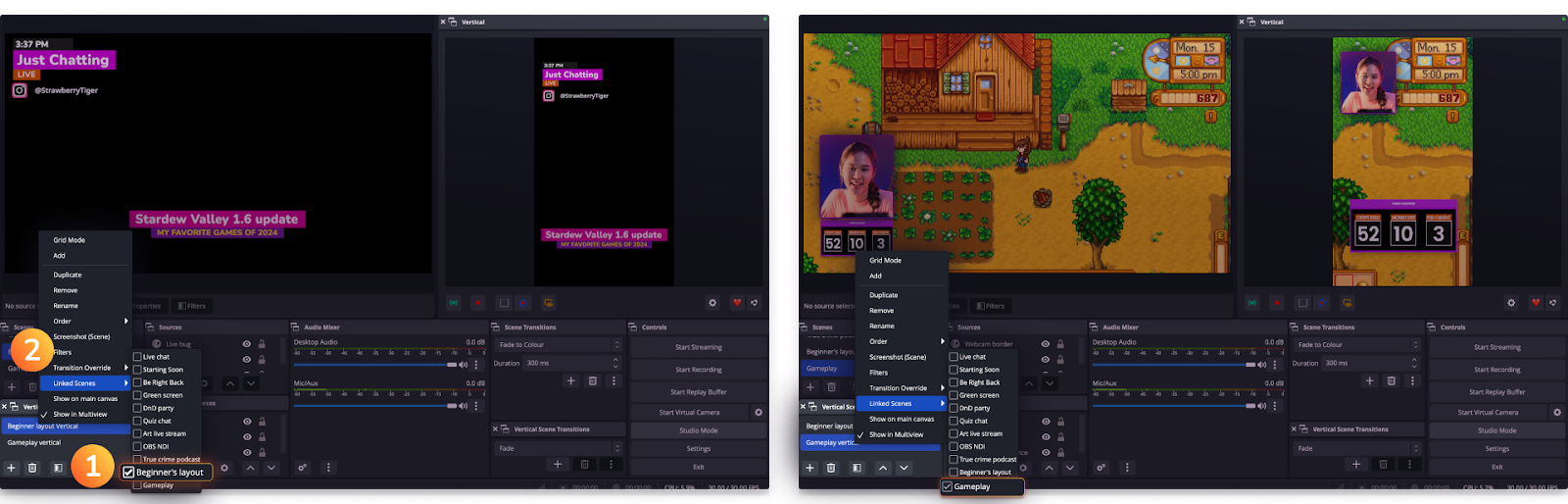
Task: Expand Linked Scenes submenu in right screenshot
Action: (902, 403)
